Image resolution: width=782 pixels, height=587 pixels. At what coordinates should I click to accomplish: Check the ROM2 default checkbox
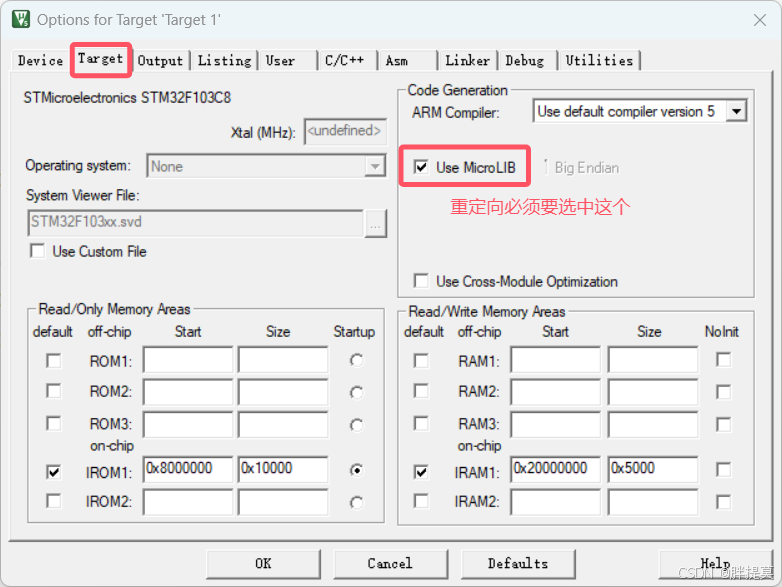pos(53,391)
